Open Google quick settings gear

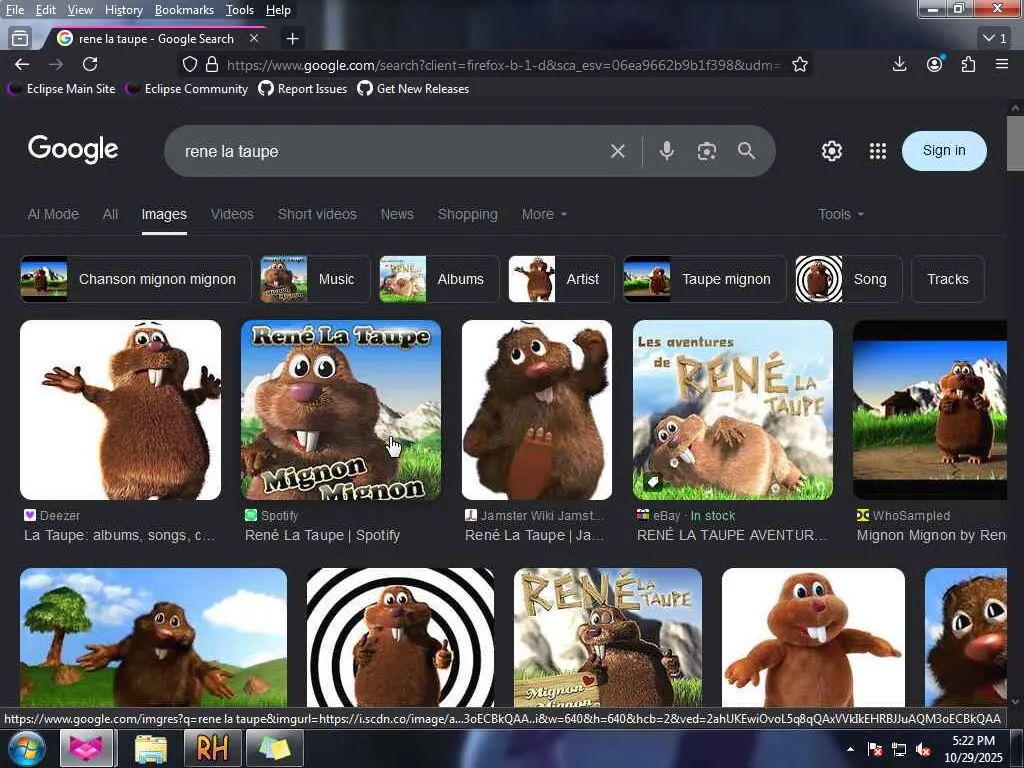coord(831,151)
